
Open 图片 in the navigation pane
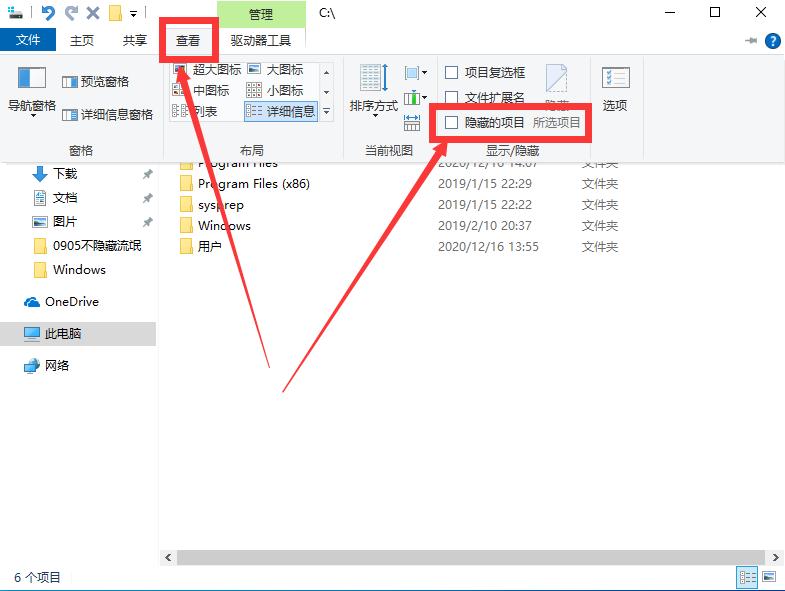(55, 221)
